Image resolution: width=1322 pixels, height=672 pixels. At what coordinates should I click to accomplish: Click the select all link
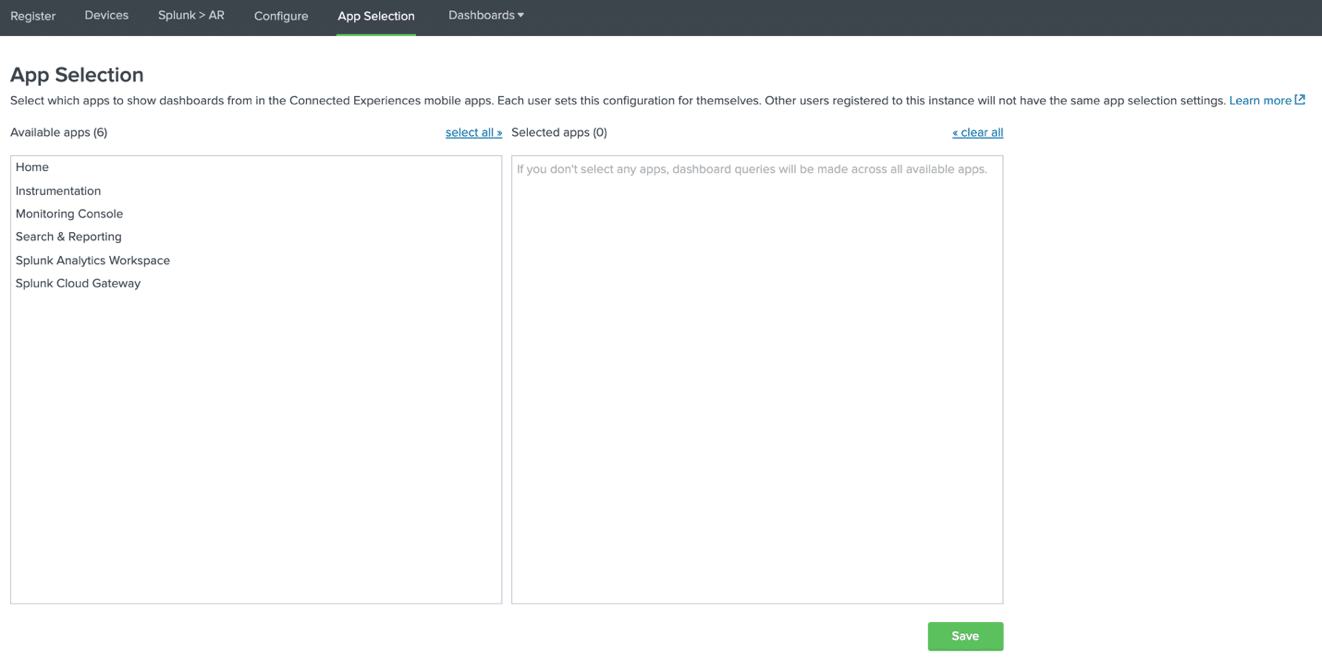(474, 132)
